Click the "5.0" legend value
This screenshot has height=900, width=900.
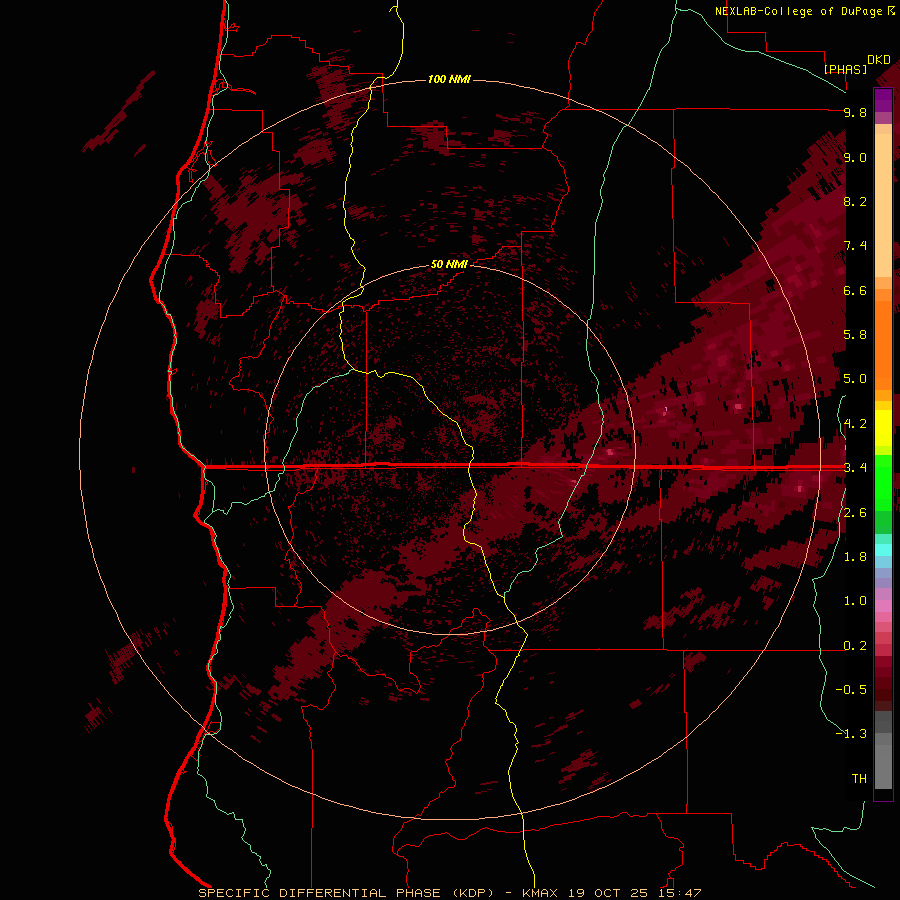click(855, 379)
